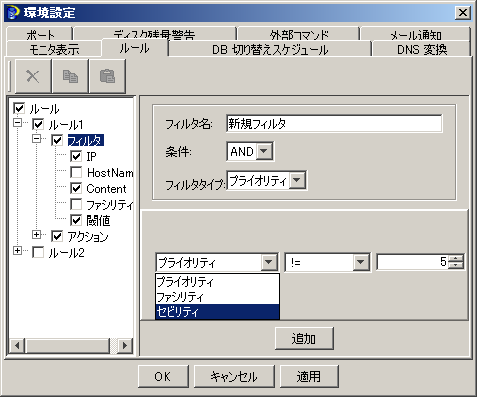The width and height of the screenshot is (477, 397).
Task: Collapse the フィルタ tree node
Action: click(36, 138)
